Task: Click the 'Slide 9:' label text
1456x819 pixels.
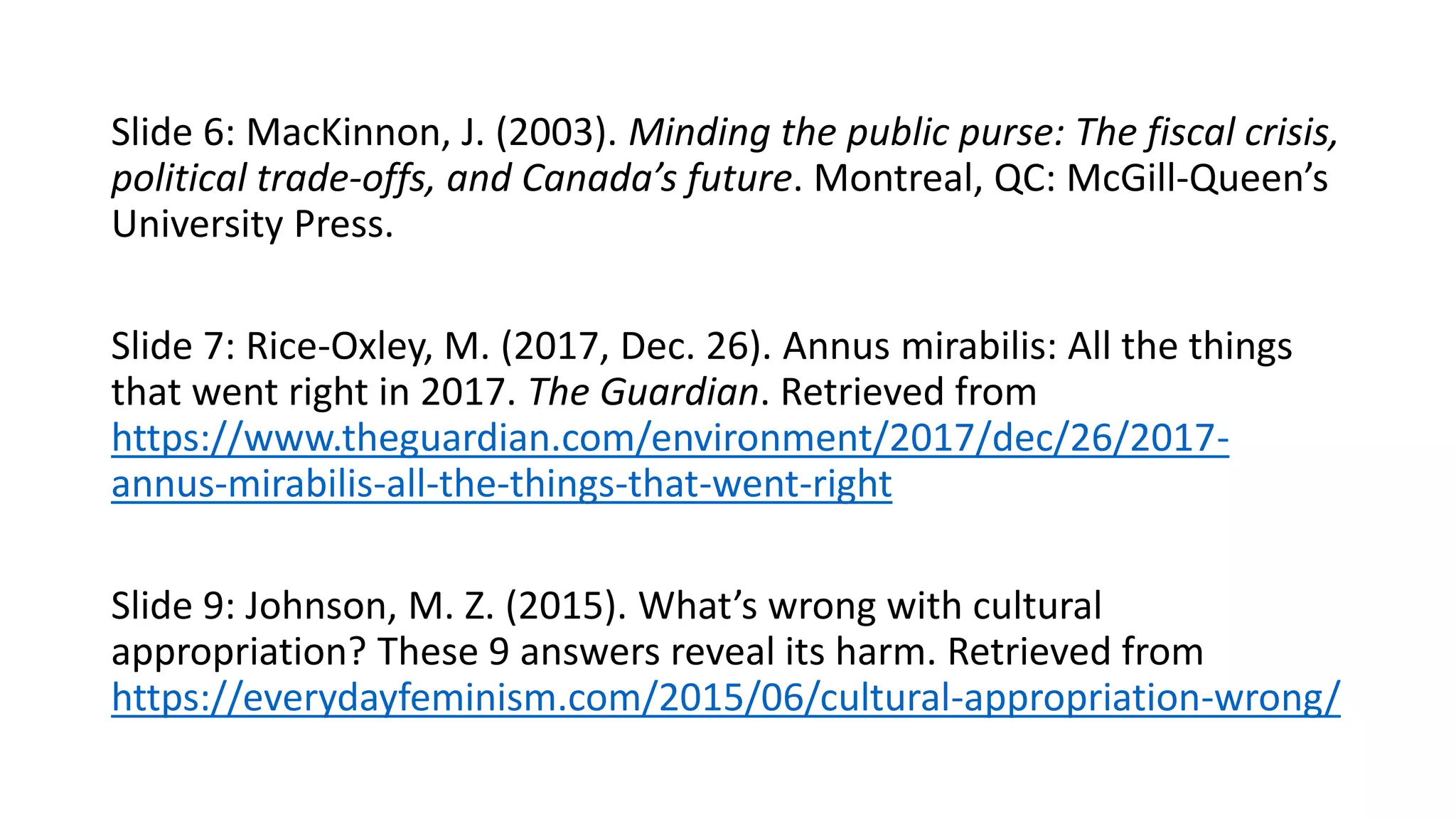Action: point(172,606)
